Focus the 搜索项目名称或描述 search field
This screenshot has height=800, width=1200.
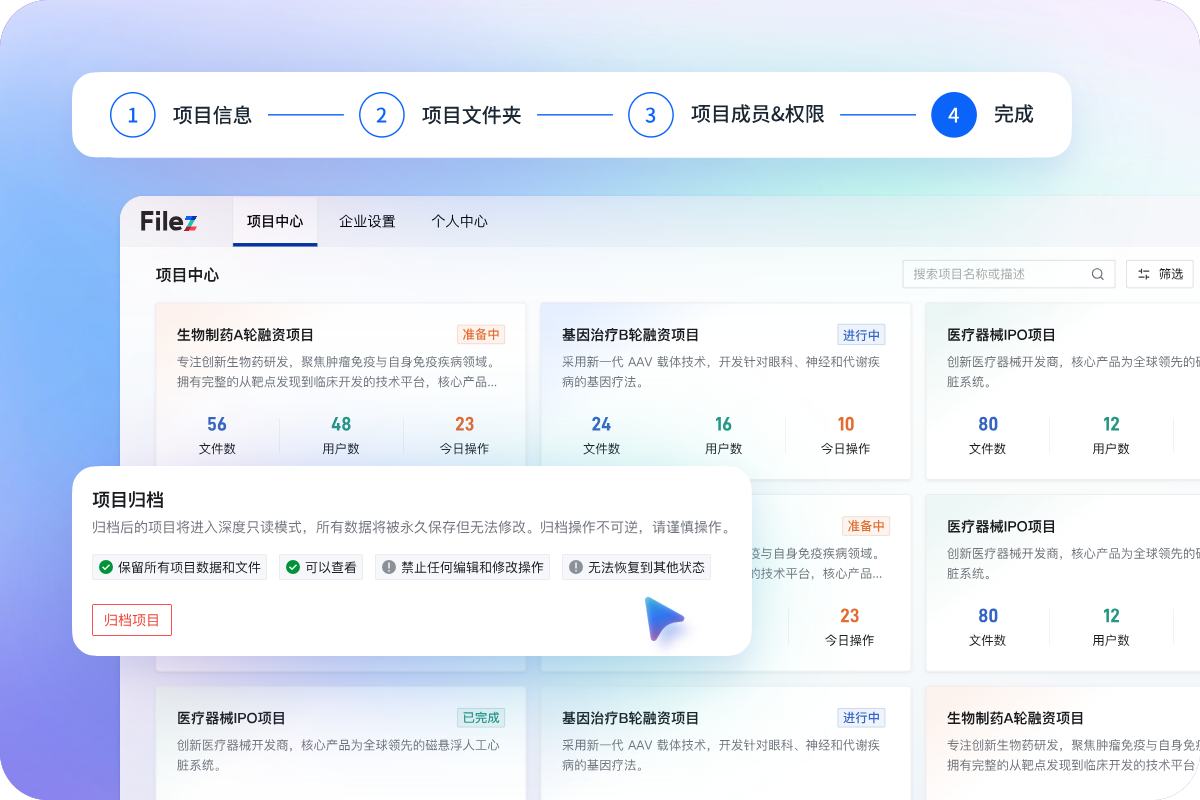[x=995, y=274]
